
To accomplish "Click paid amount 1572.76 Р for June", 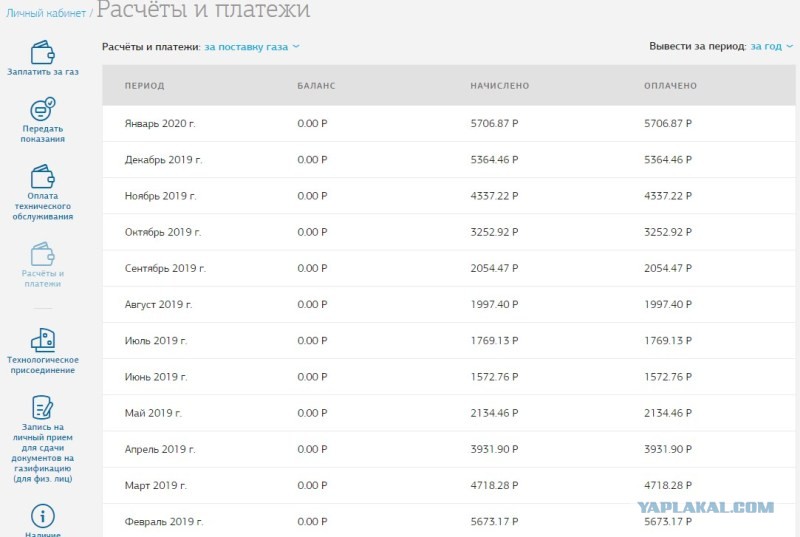I will point(668,377).
